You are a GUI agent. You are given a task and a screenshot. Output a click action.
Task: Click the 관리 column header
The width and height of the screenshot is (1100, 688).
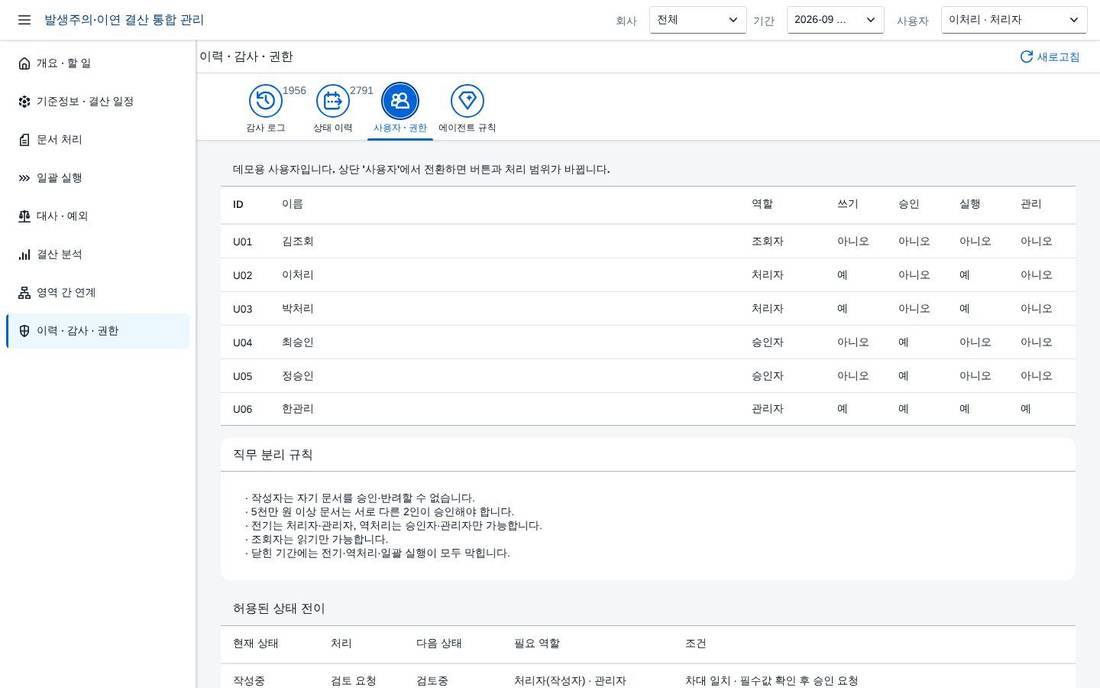click(x=1031, y=204)
